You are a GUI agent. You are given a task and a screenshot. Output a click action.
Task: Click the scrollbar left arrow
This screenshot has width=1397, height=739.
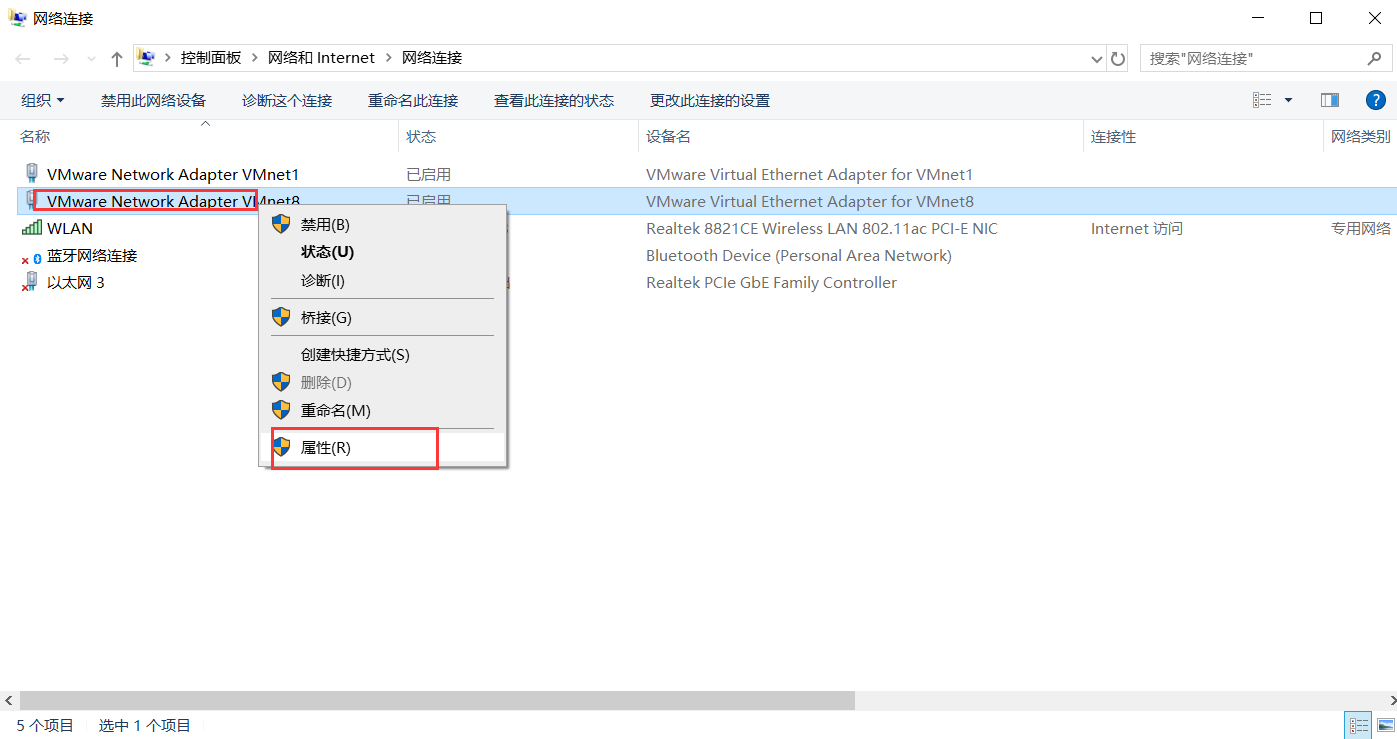click(9, 700)
